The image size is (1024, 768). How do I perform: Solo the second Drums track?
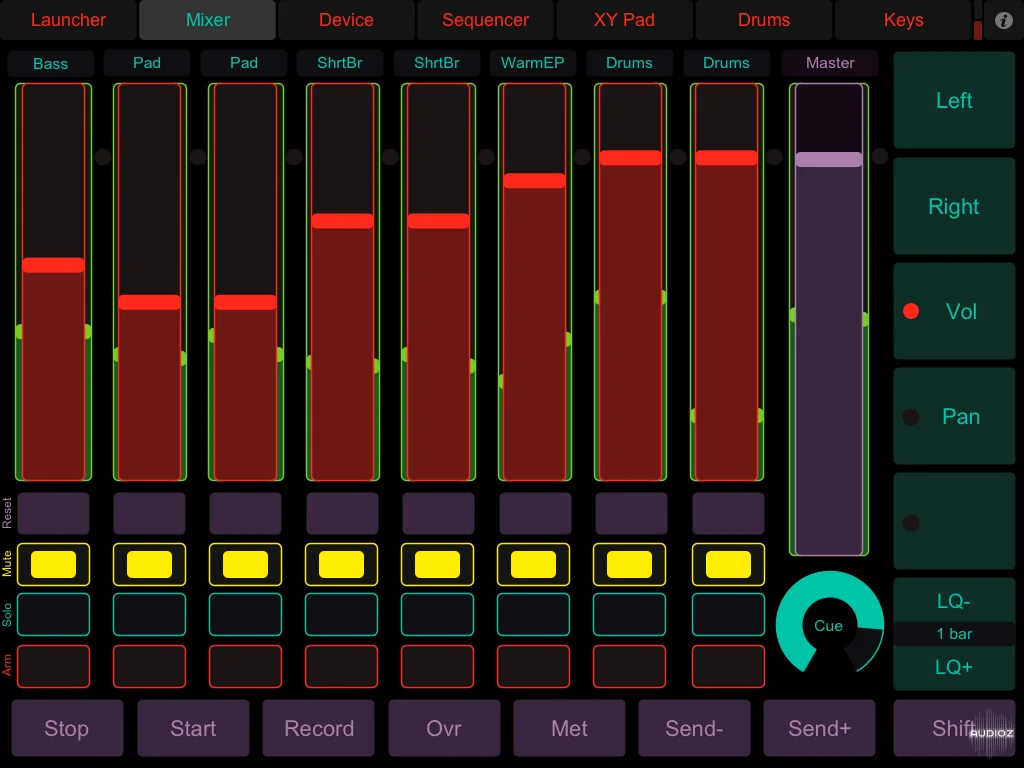coord(728,615)
